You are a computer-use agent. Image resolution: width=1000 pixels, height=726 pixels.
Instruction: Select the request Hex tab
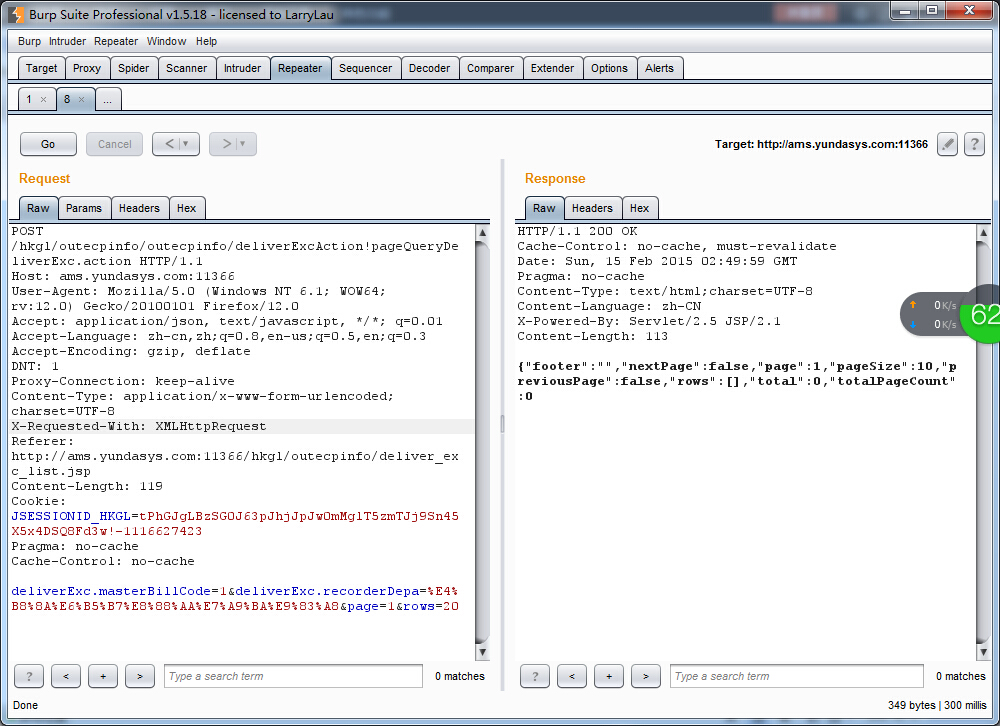pyautogui.click(x=187, y=208)
